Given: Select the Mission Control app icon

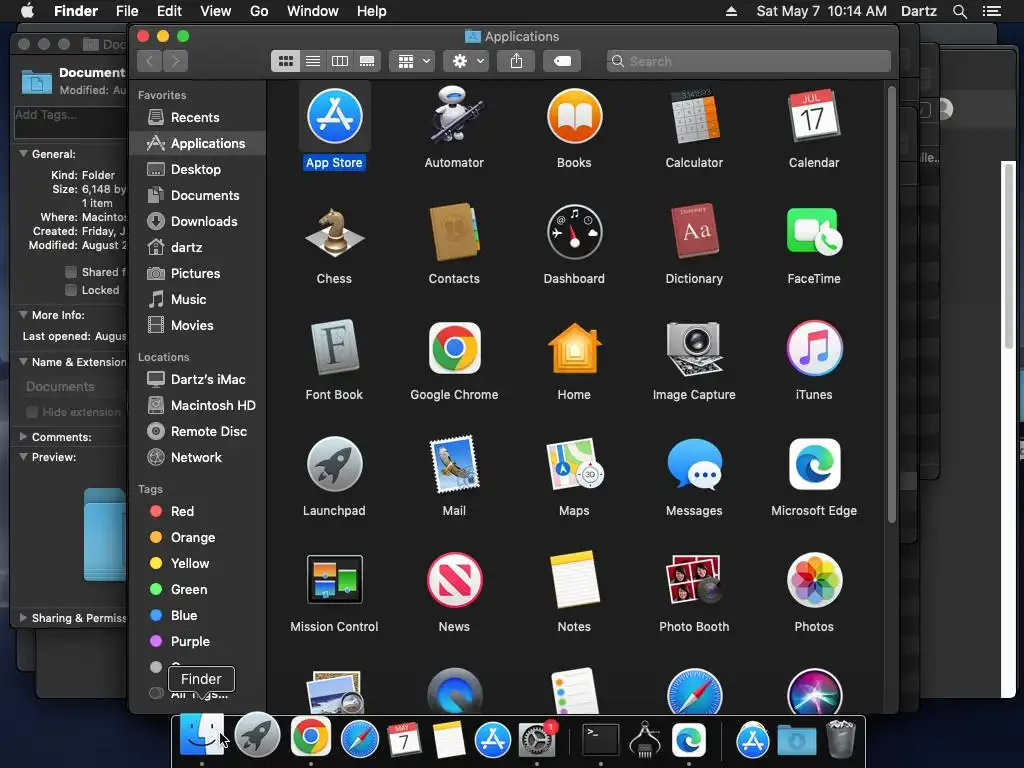Looking at the screenshot, I should pos(334,580).
